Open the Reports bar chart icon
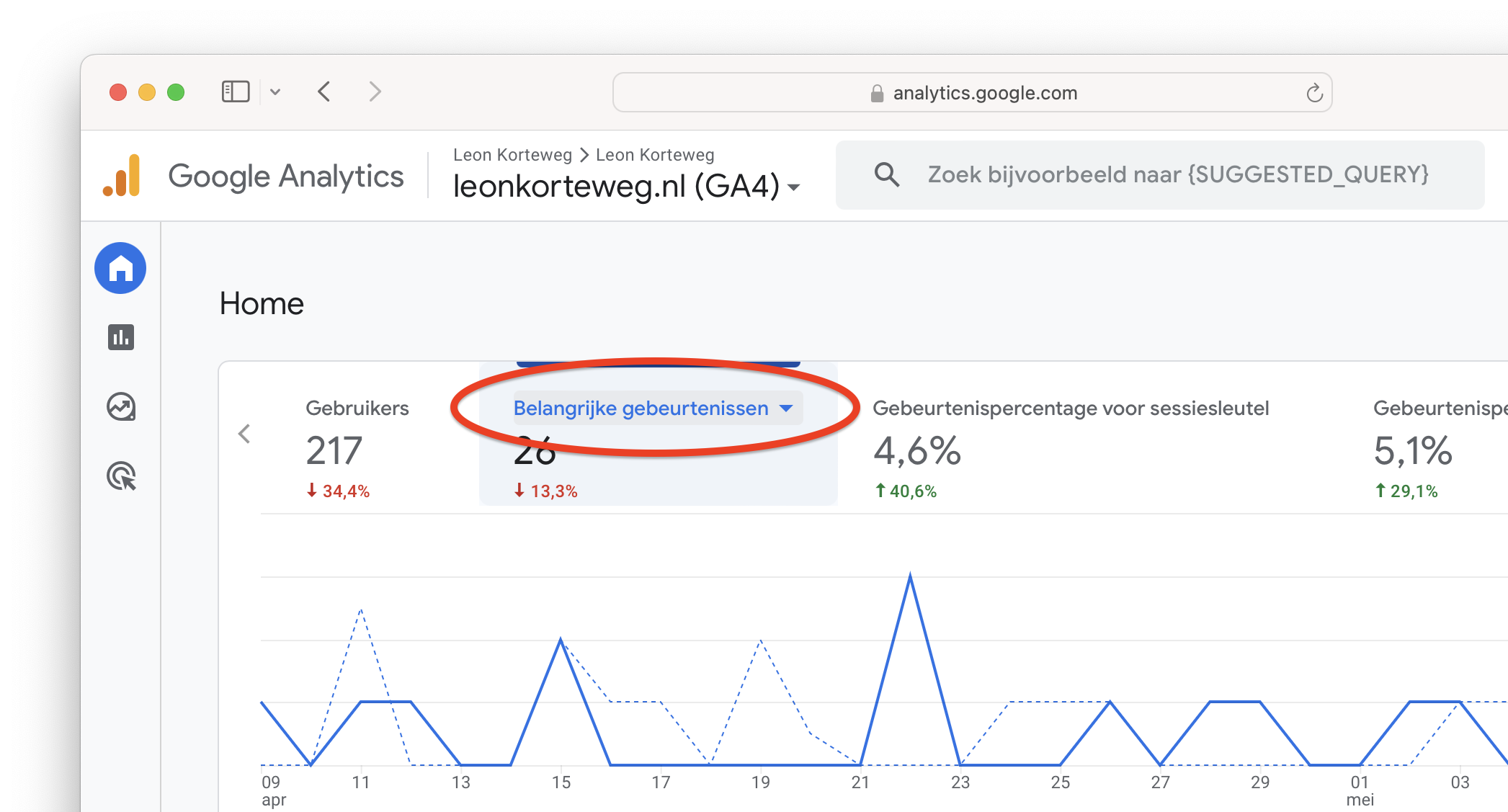The width and height of the screenshot is (1508, 812). coord(121,337)
